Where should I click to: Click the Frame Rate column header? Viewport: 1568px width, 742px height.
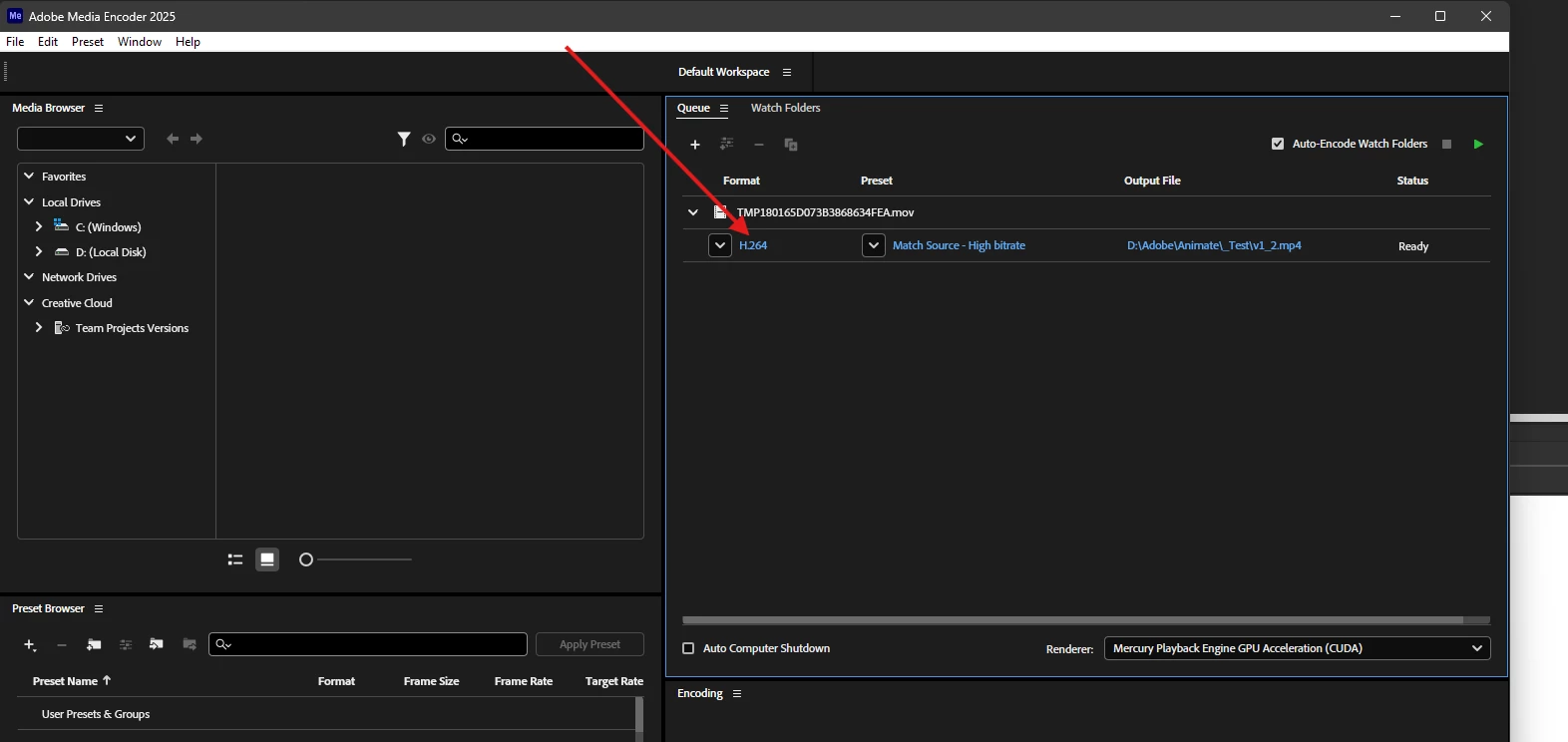click(524, 681)
